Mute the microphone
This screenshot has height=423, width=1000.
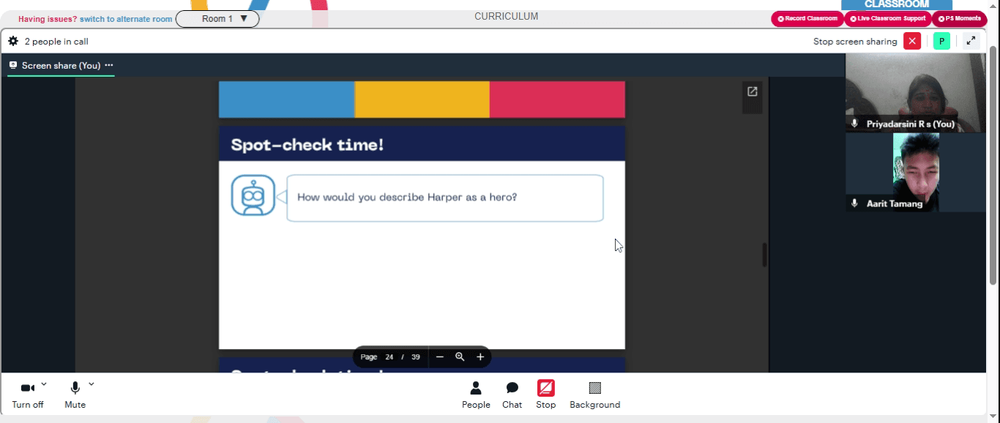(75, 395)
